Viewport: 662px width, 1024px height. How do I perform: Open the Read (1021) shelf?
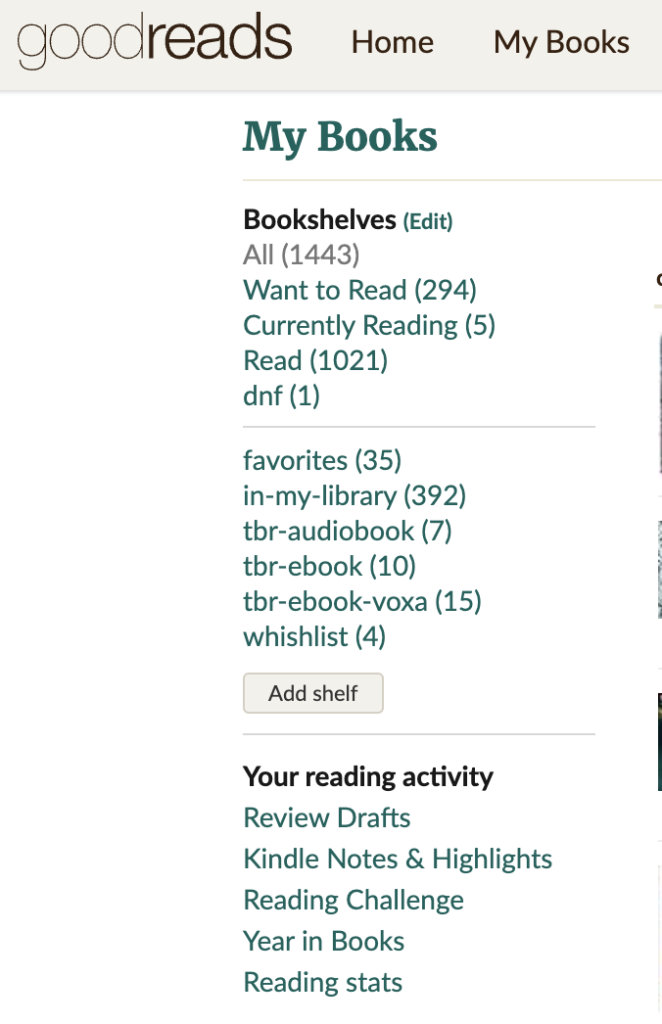click(315, 360)
